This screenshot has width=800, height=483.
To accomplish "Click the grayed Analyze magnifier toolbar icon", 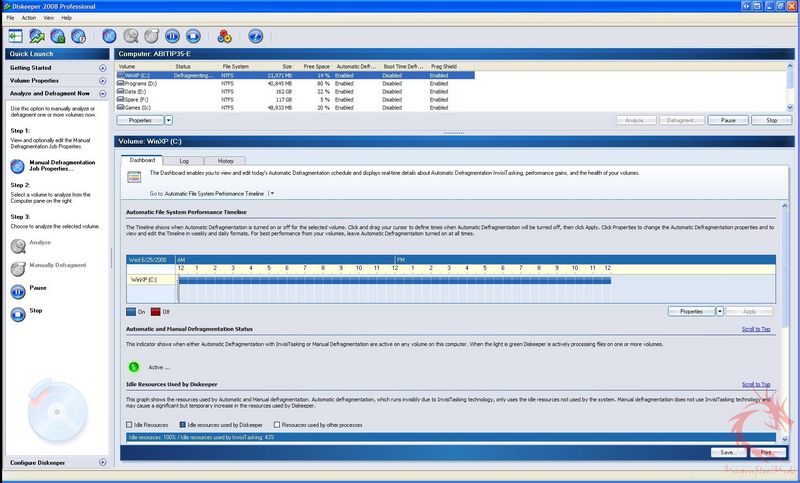I will point(131,36).
